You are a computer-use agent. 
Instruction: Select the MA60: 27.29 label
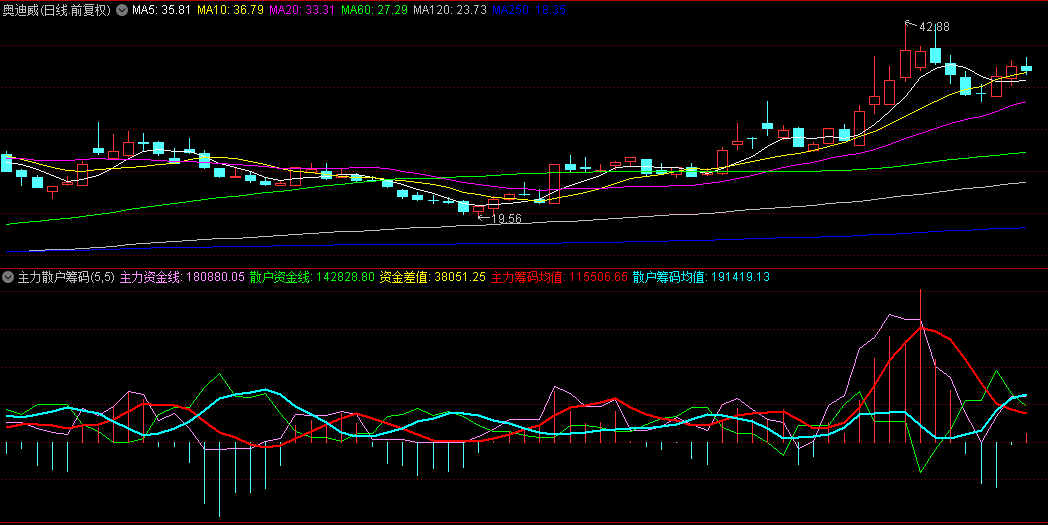click(x=374, y=10)
